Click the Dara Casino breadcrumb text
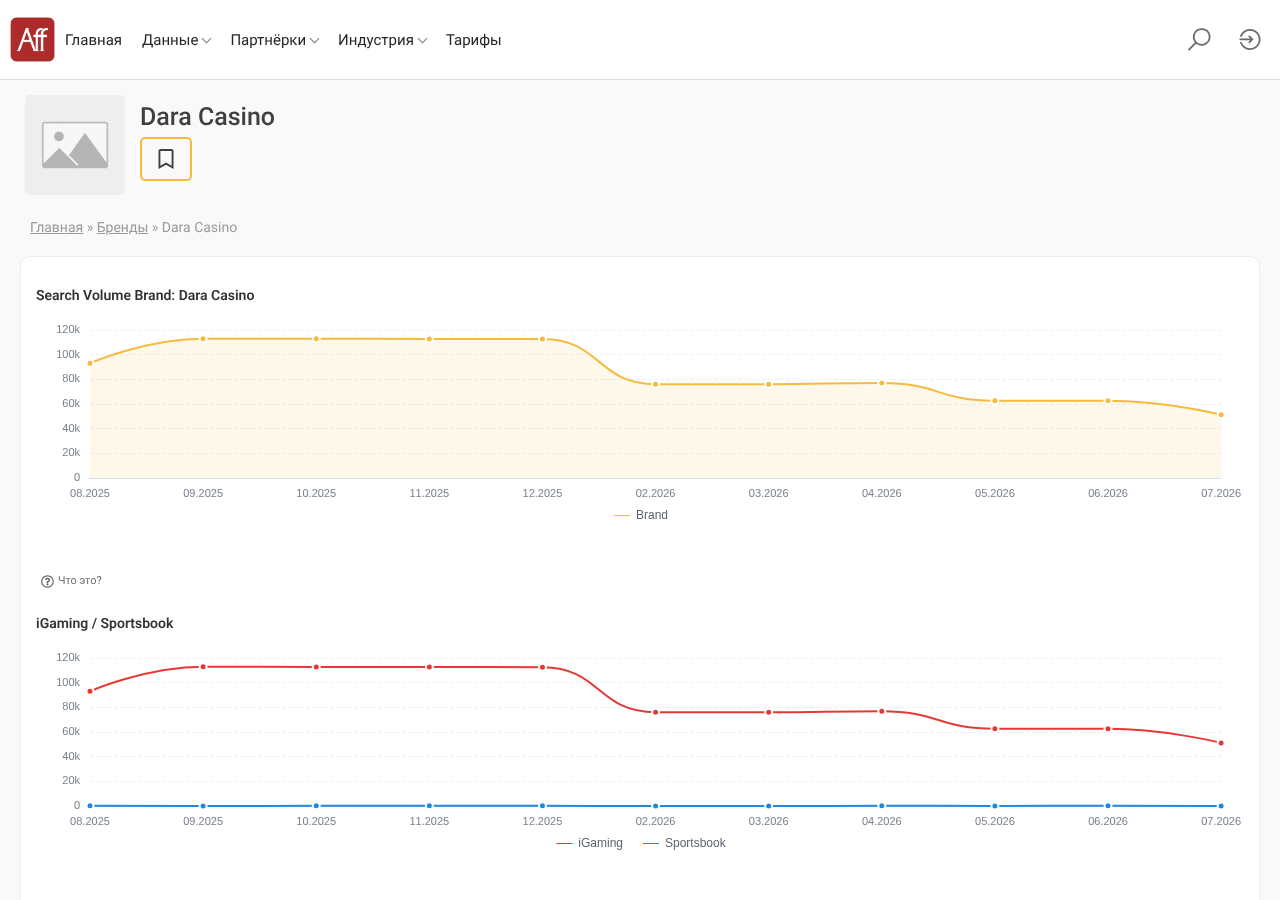 tap(199, 227)
